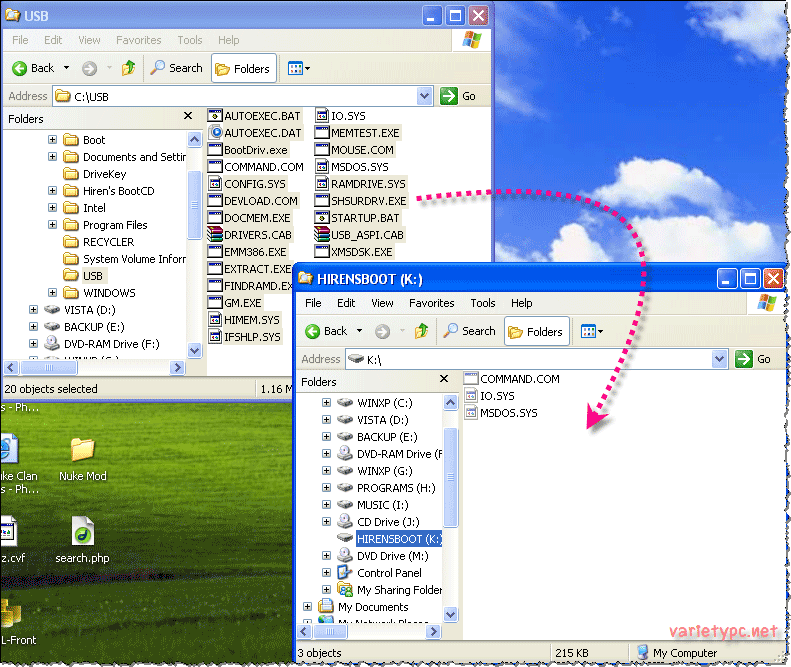
Task: Select USB_ASPI.CAB archive file
Action: pyautogui.click(x=359, y=235)
